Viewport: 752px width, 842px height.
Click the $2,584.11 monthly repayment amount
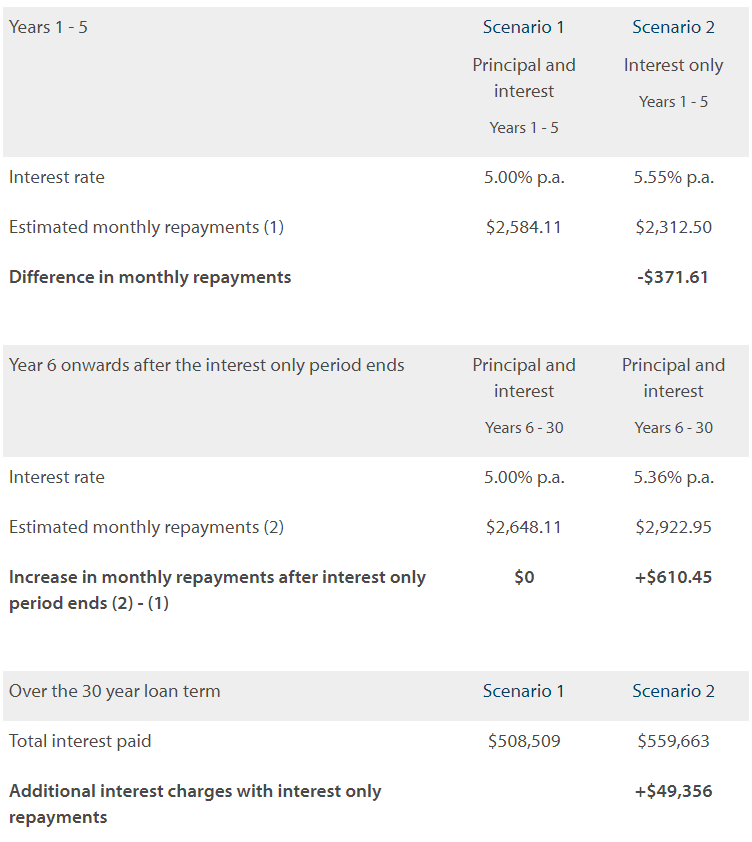(524, 227)
